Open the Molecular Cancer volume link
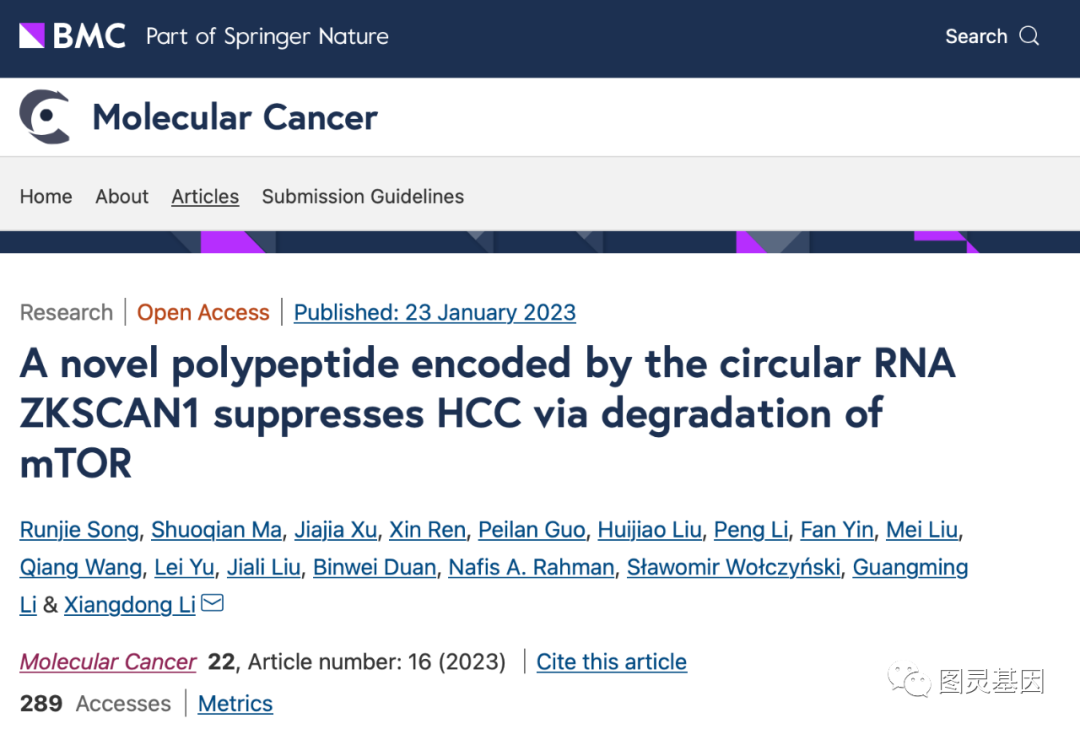 (107, 662)
